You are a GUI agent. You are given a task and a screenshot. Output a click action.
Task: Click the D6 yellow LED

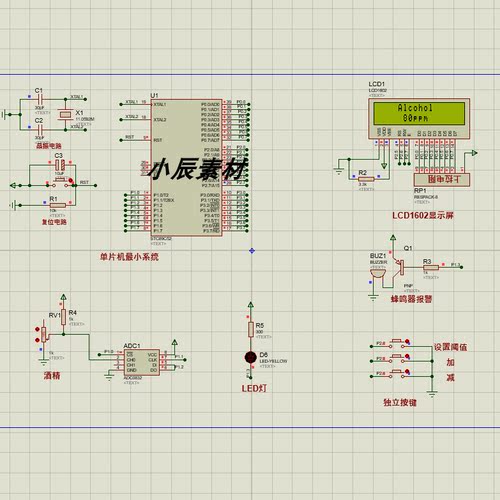[250, 357]
